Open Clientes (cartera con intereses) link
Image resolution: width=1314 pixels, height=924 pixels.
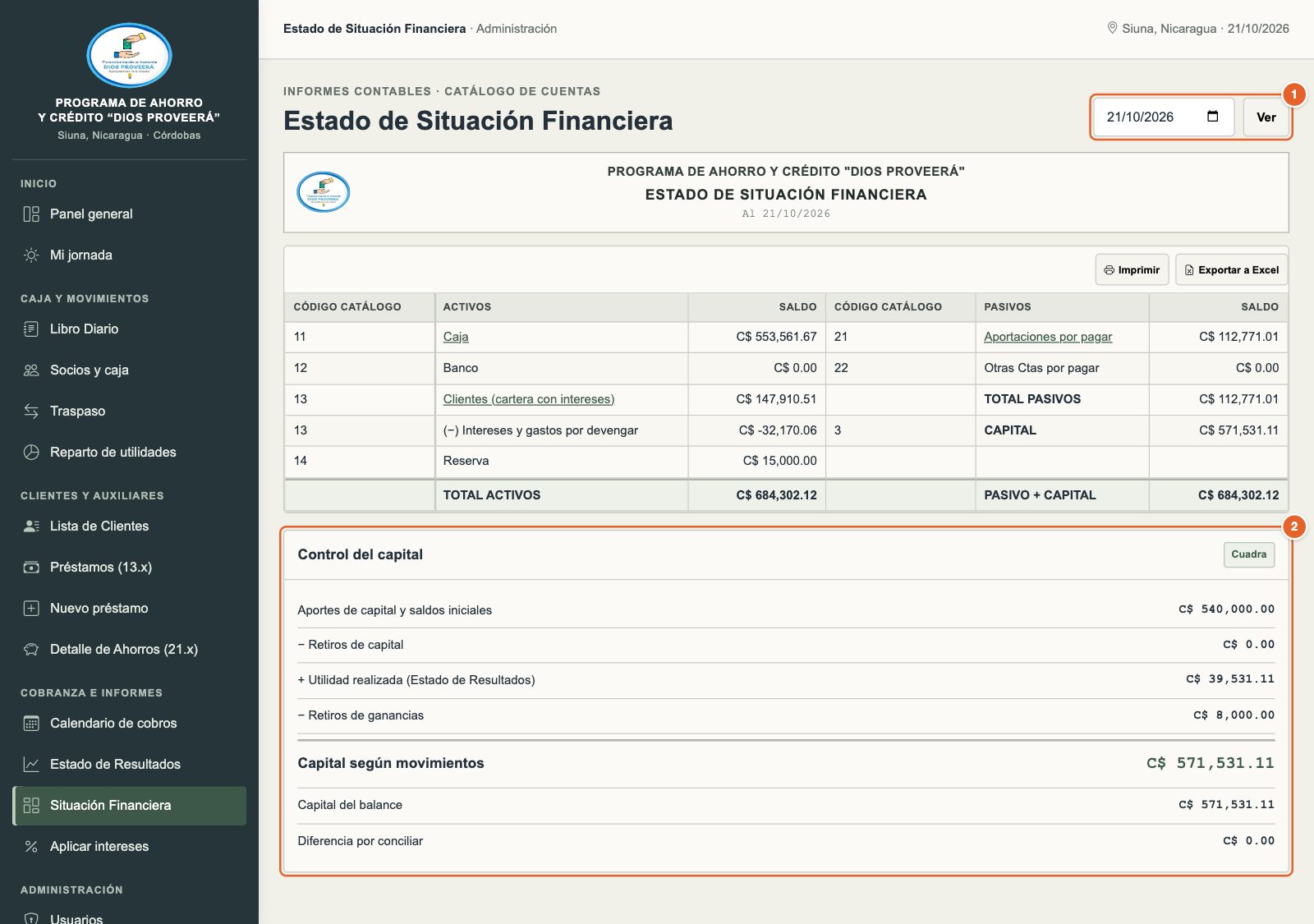pyautogui.click(x=529, y=399)
